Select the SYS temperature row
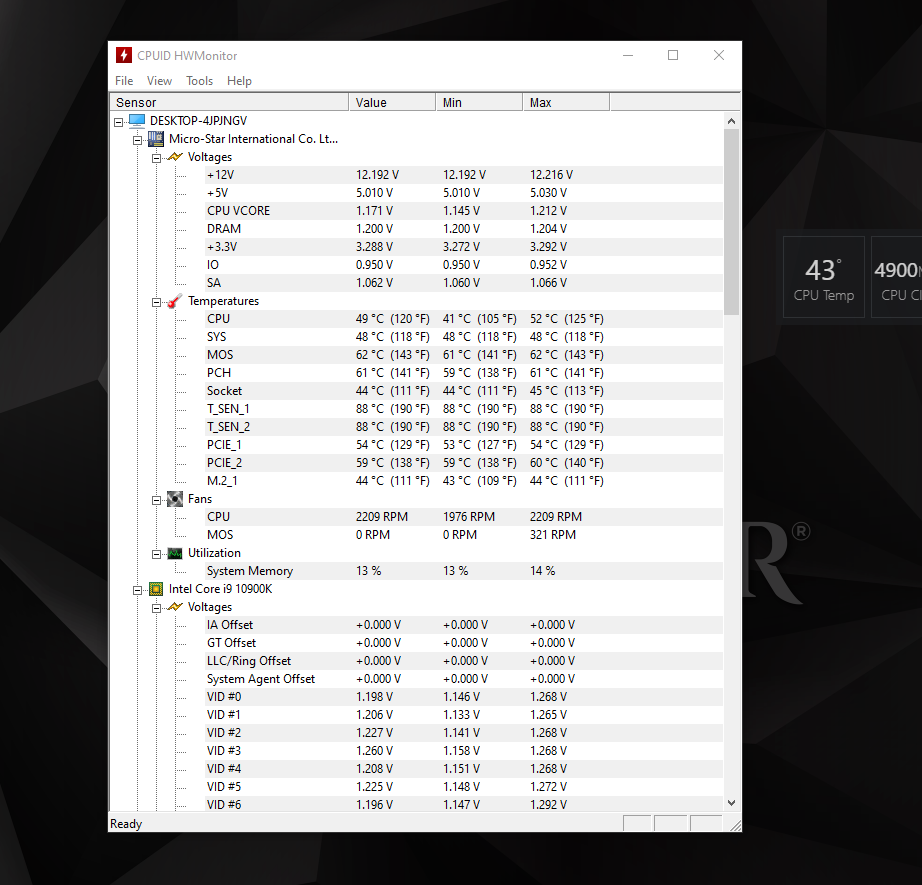Viewport: 922px width, 885px height. 463,337
